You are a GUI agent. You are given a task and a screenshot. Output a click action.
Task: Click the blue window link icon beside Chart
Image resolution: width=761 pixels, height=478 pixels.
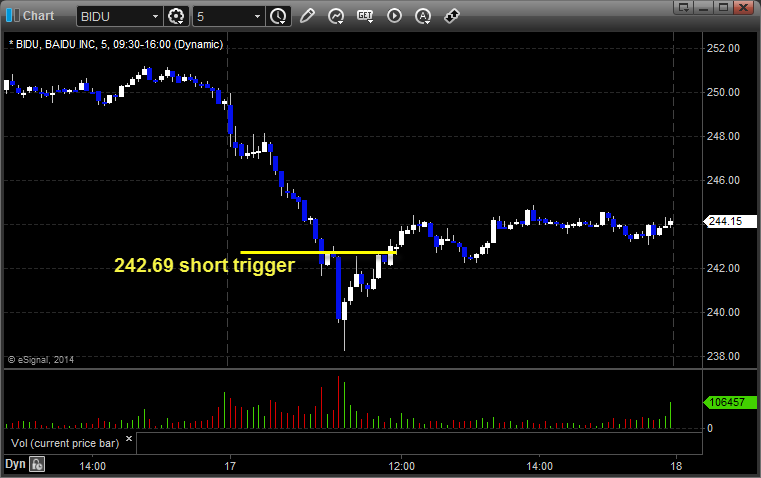coord(13,16)
